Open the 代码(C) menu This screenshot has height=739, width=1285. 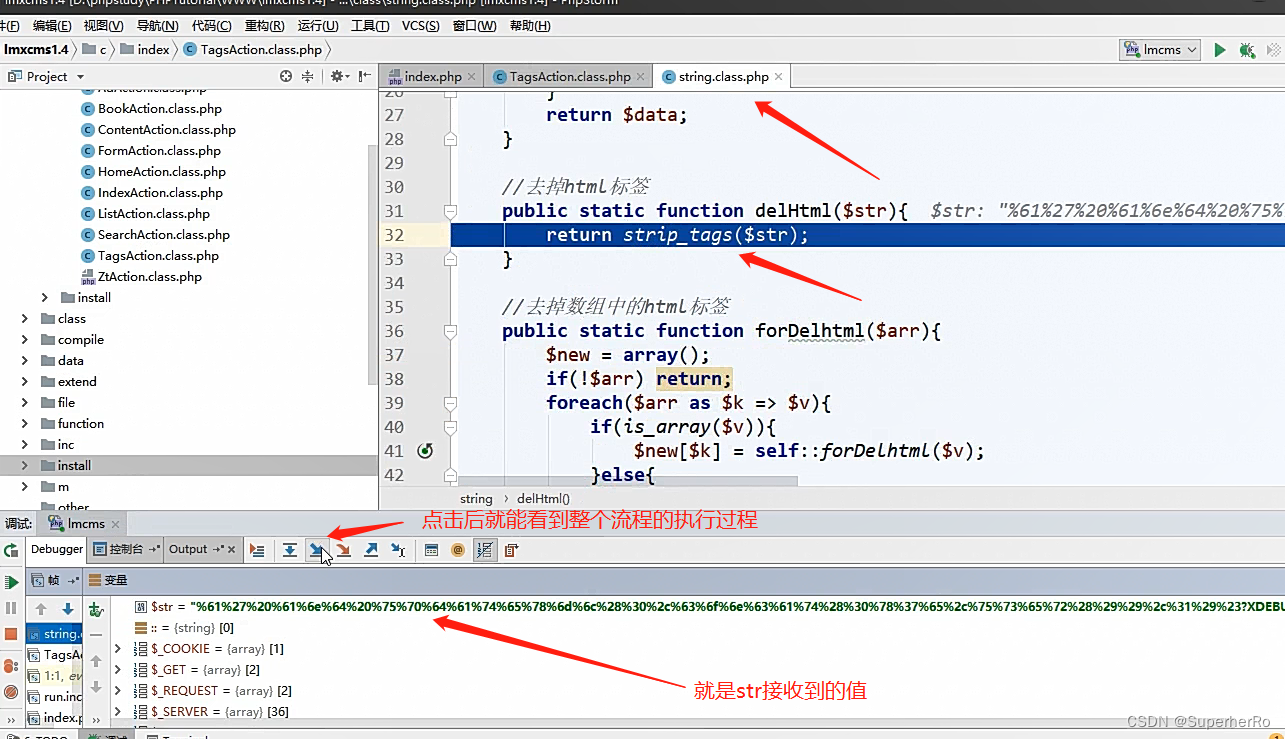pyautogui.click(x=211, y=25)
